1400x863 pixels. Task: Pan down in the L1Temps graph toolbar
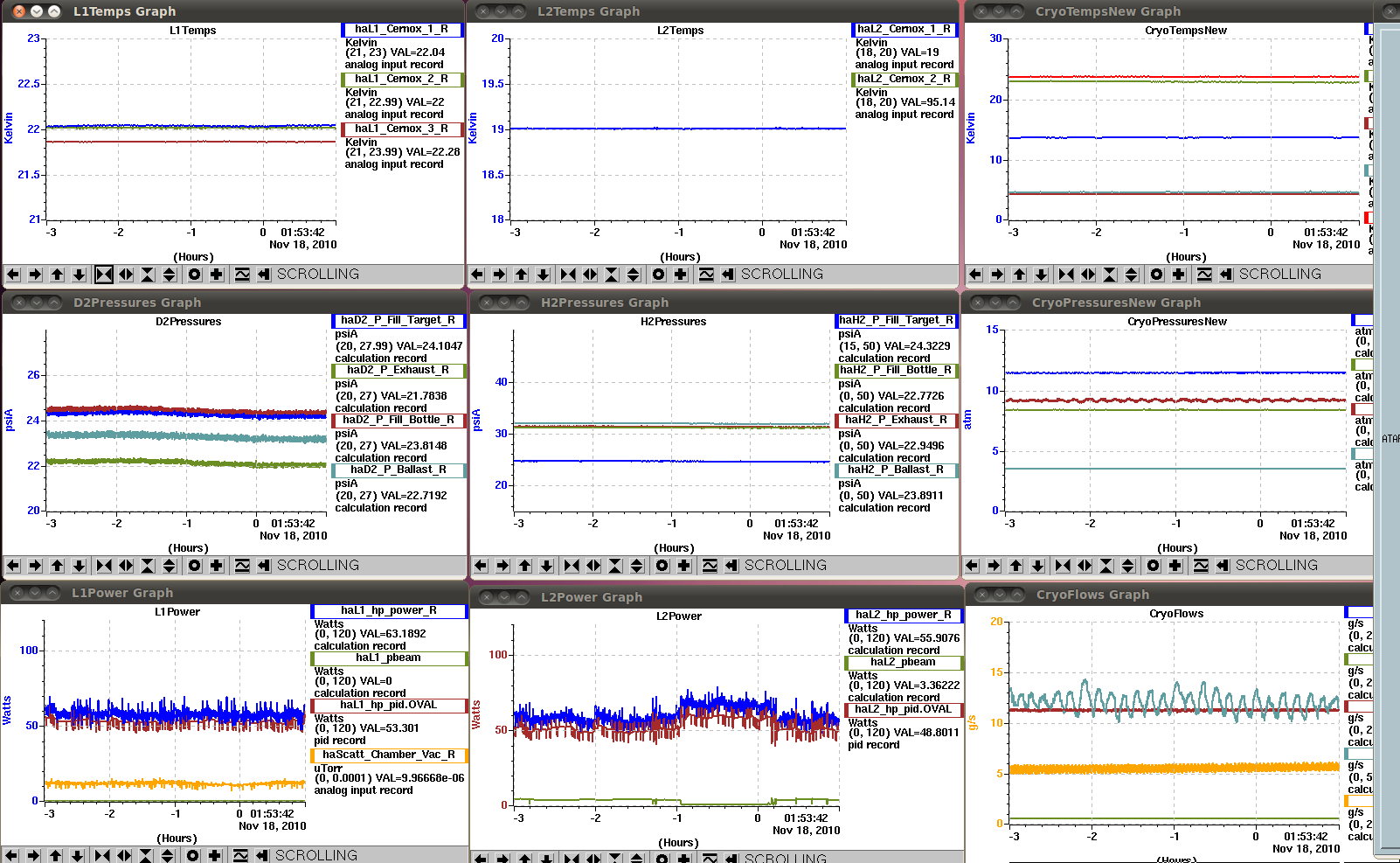coord(80,275)
